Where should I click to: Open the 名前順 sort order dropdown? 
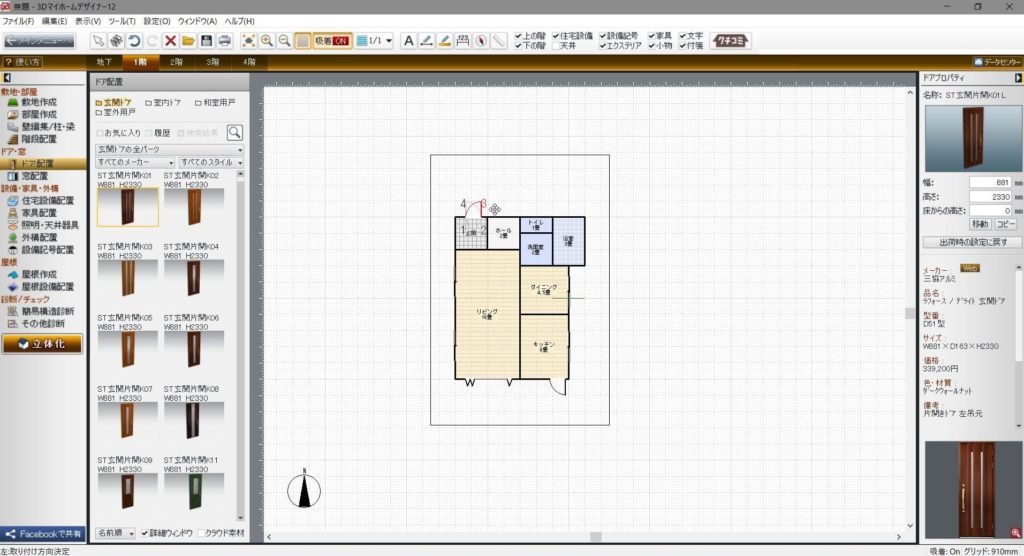[x=116, y=533]
